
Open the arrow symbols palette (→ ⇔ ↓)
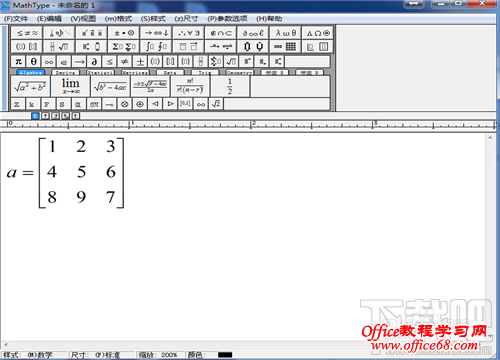tap(156, 33)
